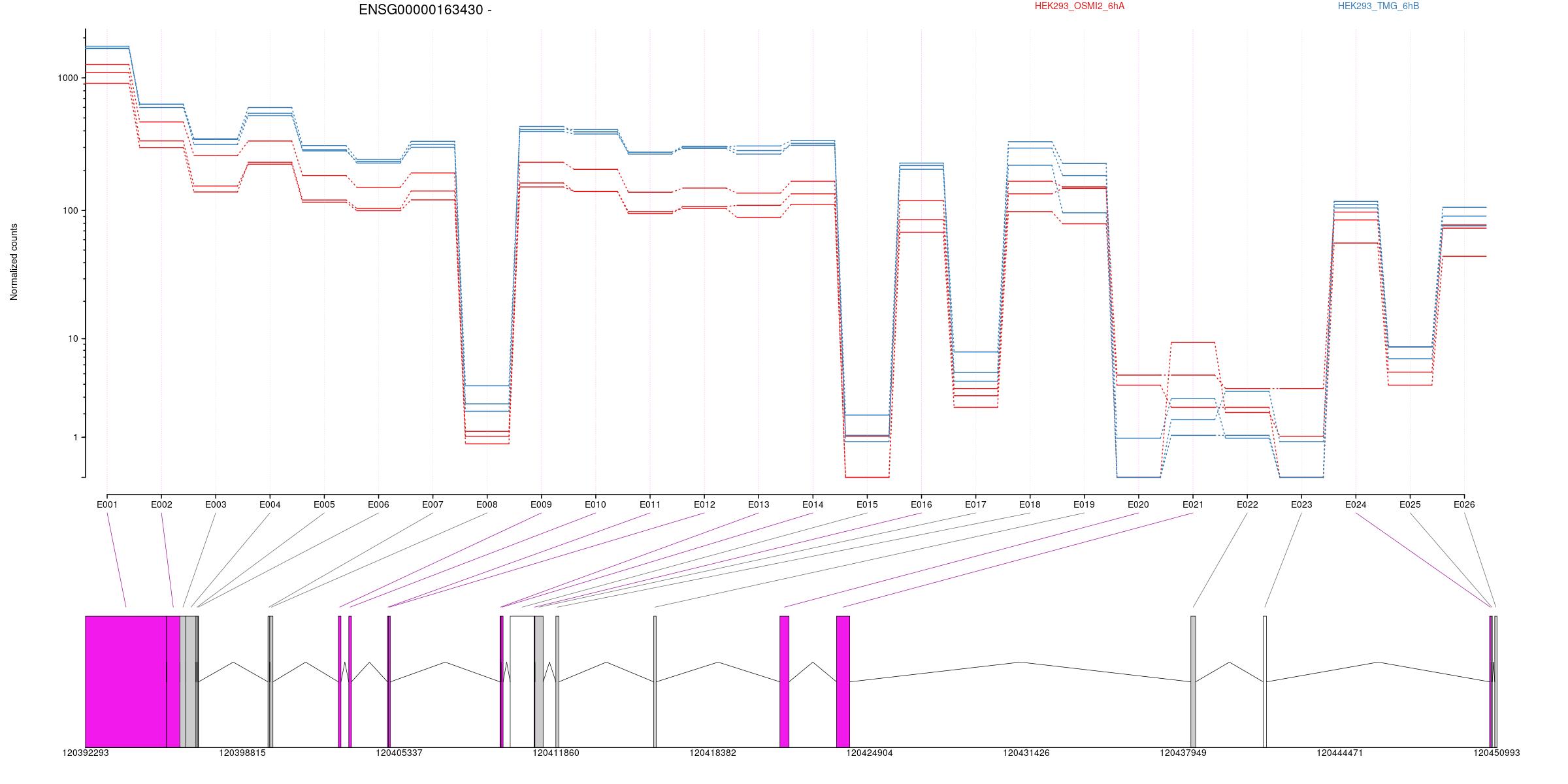
Task: Click the ENSG00000163430 gene title
Action: click(x=425, y=10)
